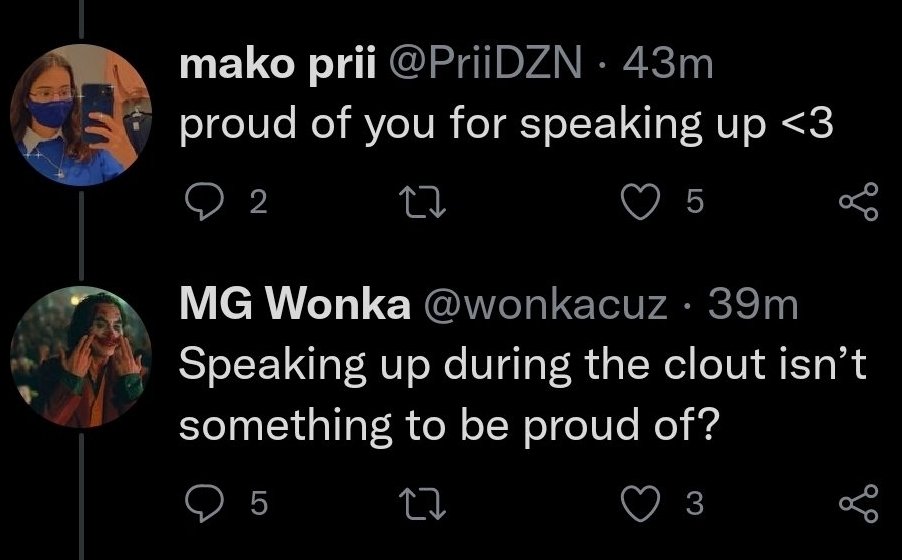Share MG Wonka's tweet
902x560 pixels.
point(859,504)
